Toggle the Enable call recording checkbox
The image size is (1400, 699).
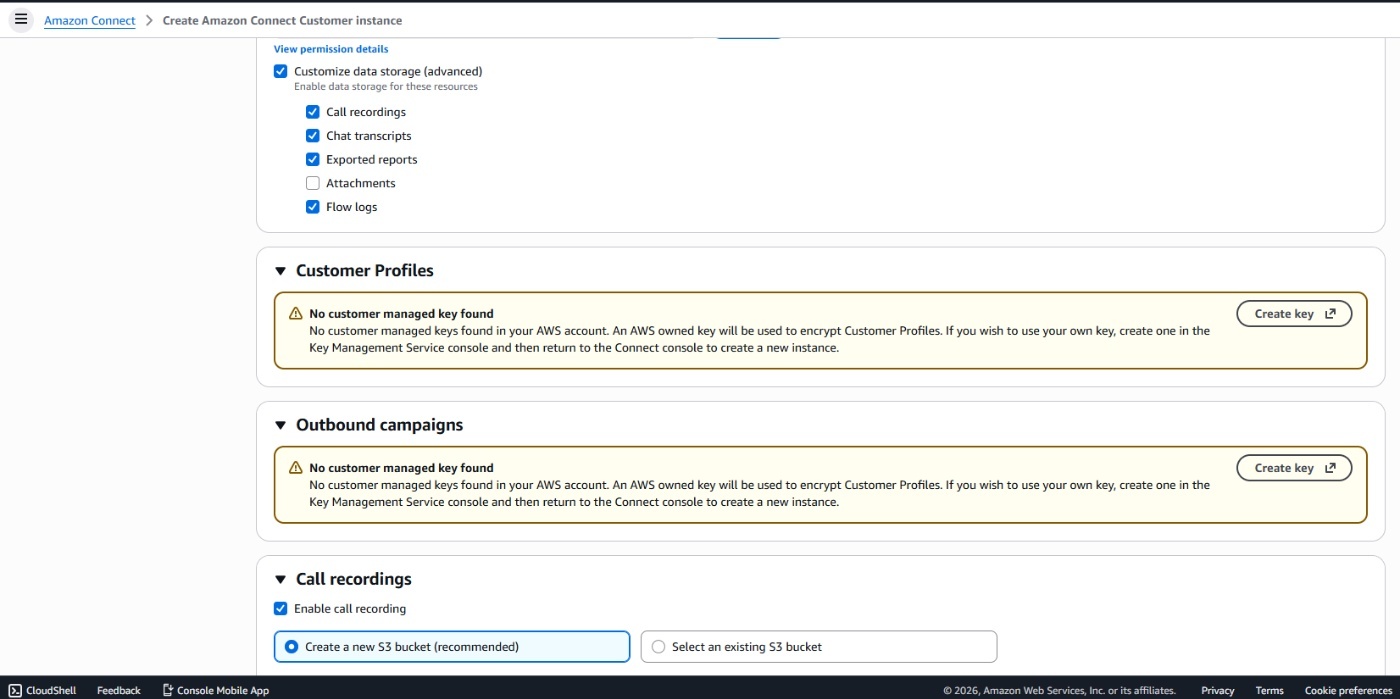pyautogui.click(x=280, y=608)
